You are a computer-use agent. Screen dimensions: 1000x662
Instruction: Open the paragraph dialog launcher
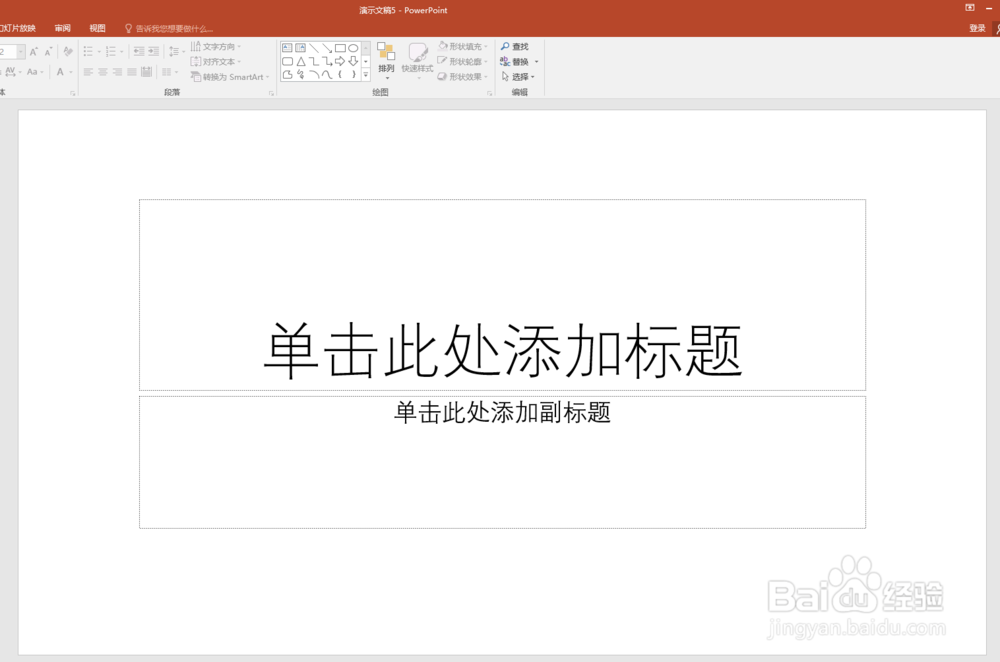(x=271, y=93)
